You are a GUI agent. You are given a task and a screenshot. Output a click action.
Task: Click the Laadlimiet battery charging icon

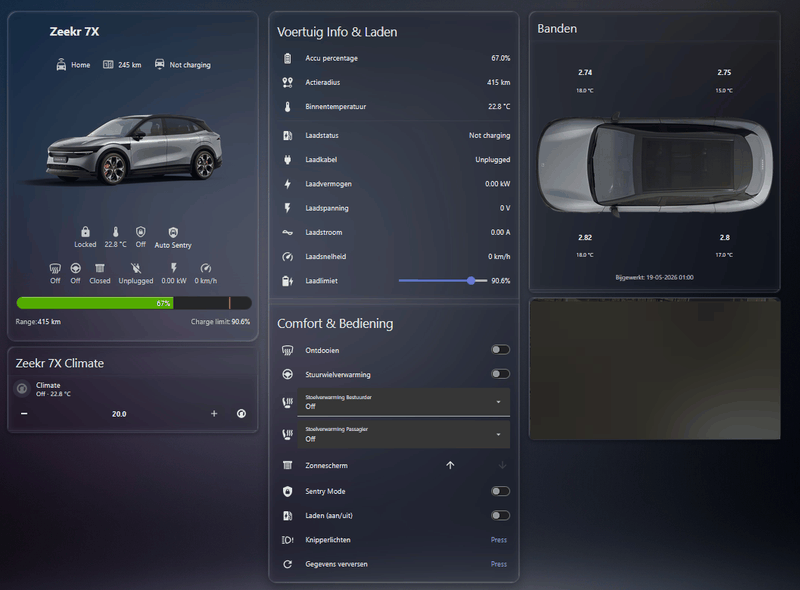(x=288, y=281)
